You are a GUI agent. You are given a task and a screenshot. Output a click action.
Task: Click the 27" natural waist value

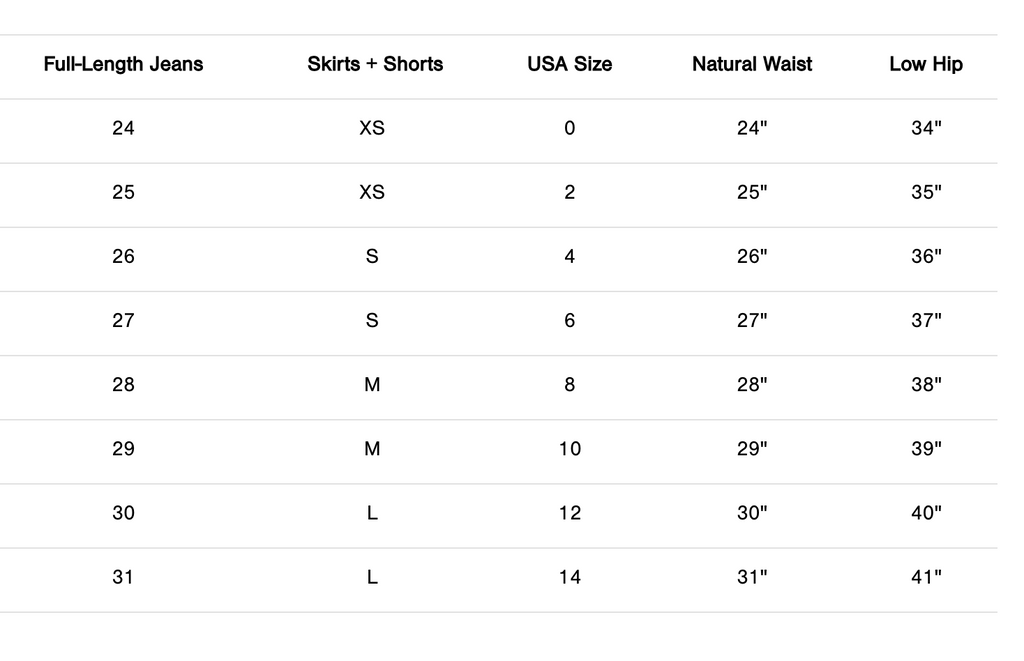coord(752,320)
